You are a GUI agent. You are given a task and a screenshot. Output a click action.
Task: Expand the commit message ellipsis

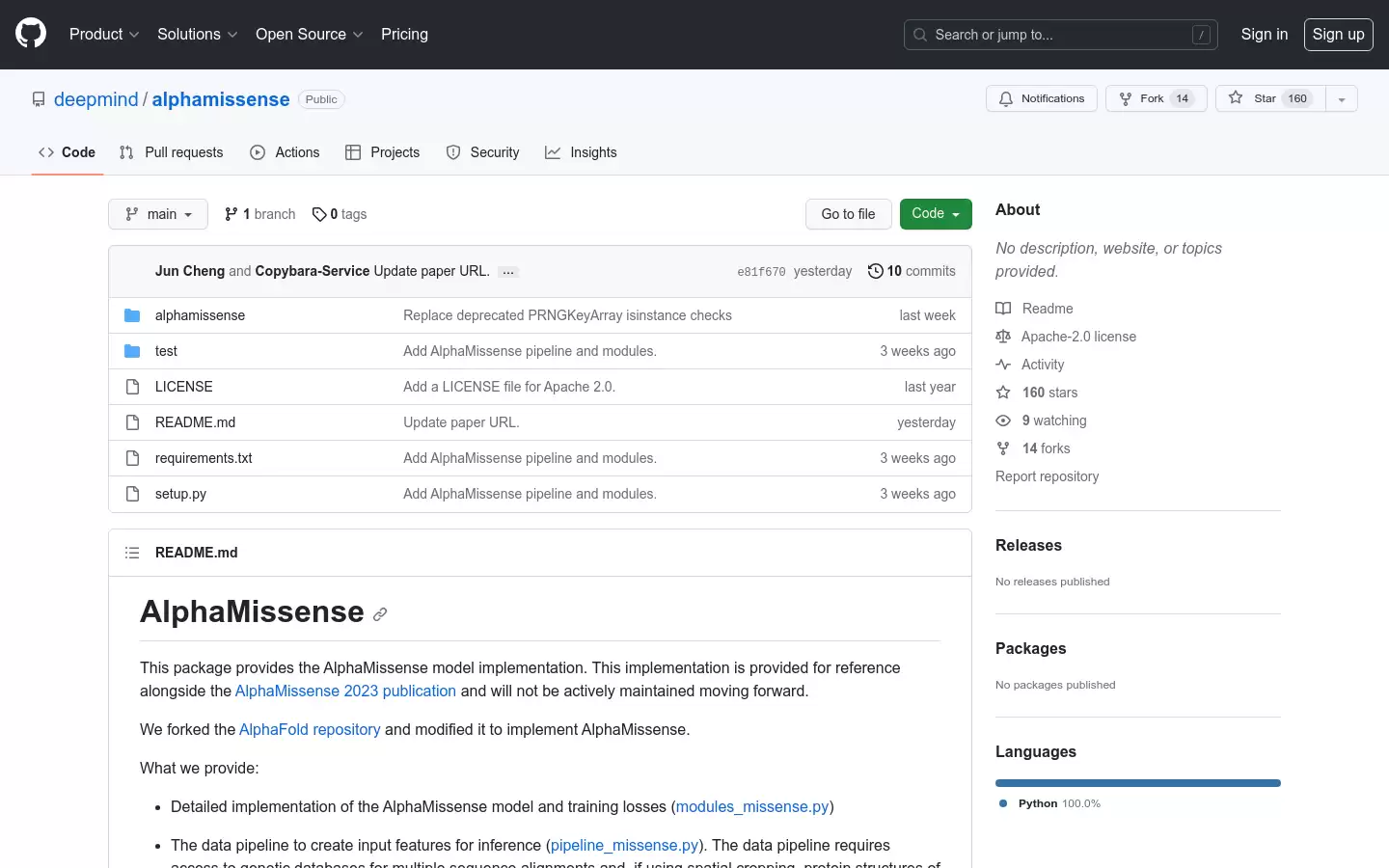508,272
